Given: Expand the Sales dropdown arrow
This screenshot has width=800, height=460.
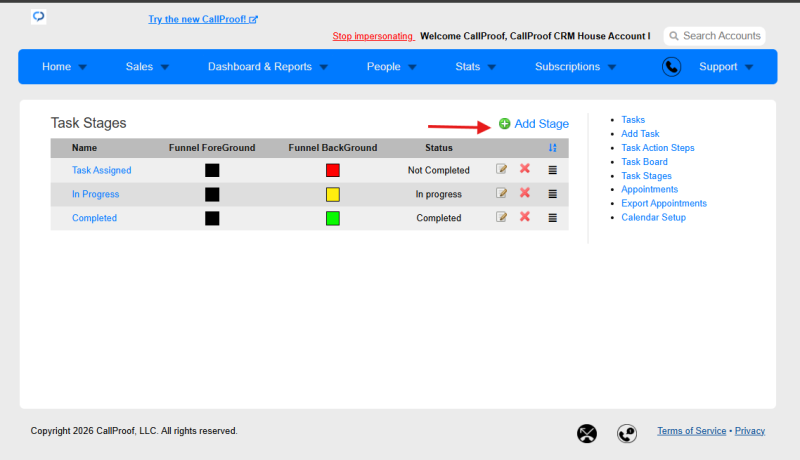Looking at the screenshot, I should coord(164,67).
